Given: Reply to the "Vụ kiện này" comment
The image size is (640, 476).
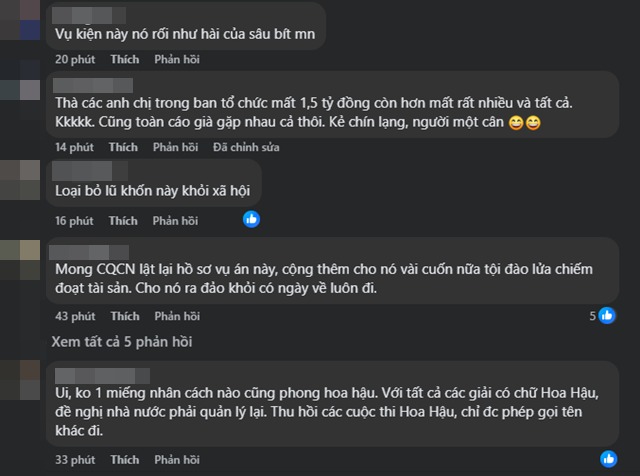Looking at the screenshot, I should pos(176,60).
